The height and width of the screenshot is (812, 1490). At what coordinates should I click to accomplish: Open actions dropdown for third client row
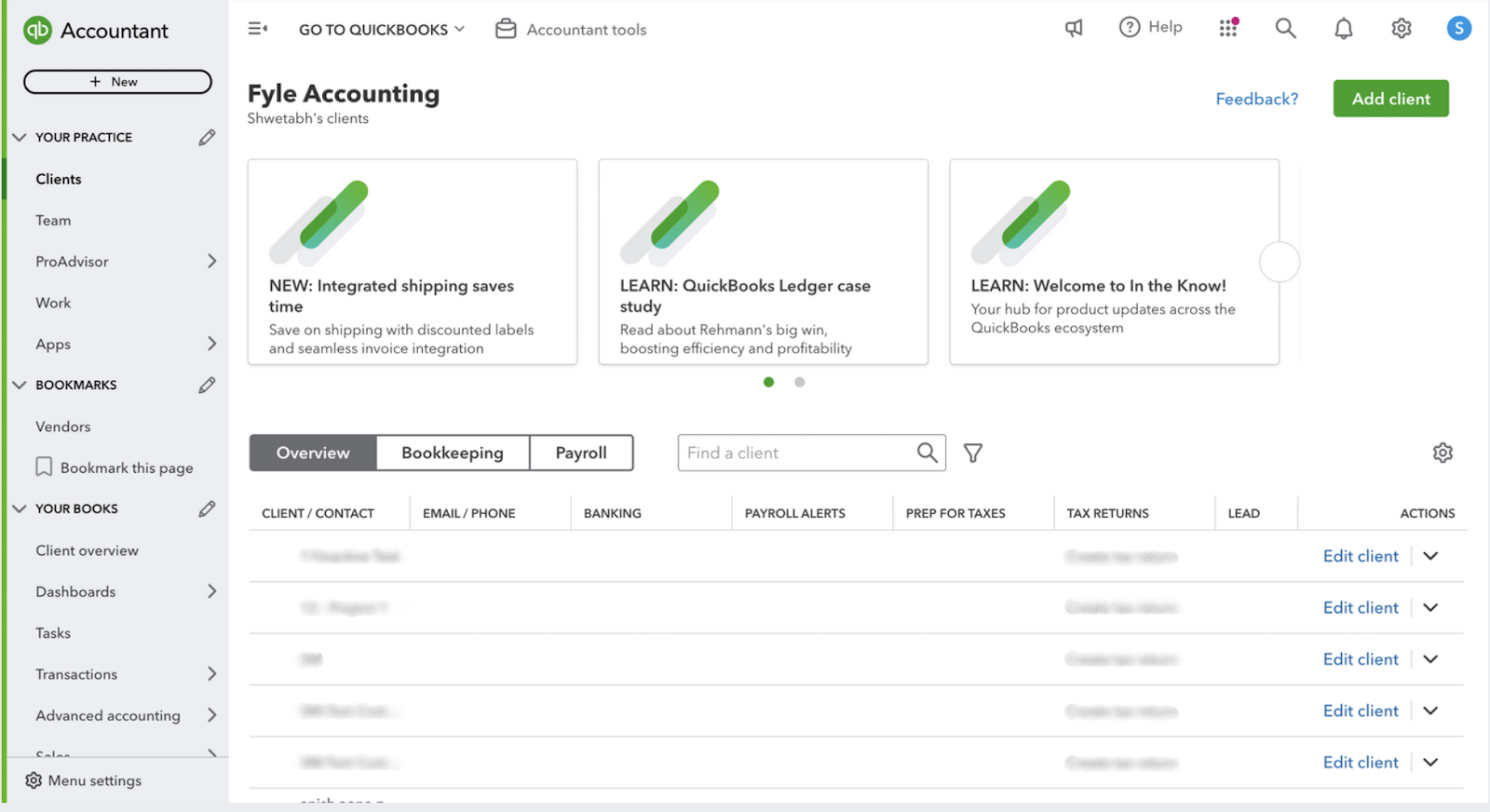pos(1430,659)
